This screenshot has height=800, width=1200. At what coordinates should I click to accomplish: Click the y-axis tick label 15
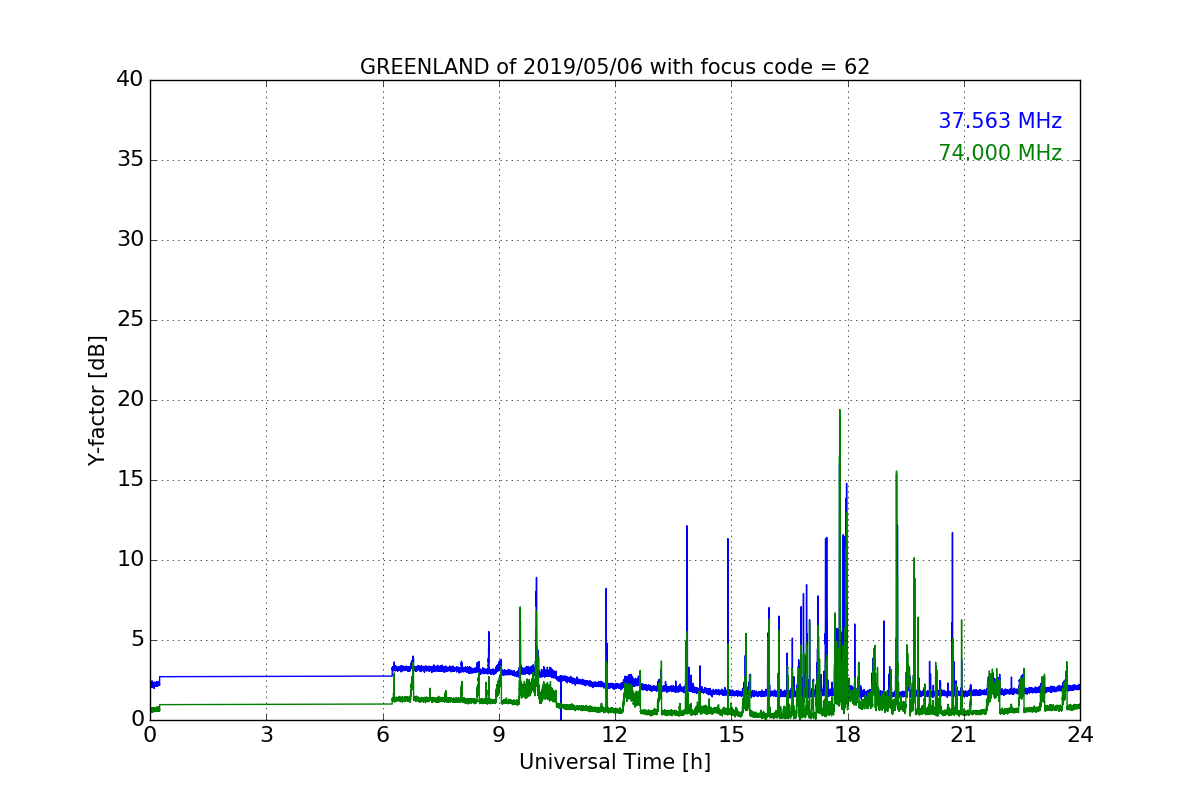point(129,480)
